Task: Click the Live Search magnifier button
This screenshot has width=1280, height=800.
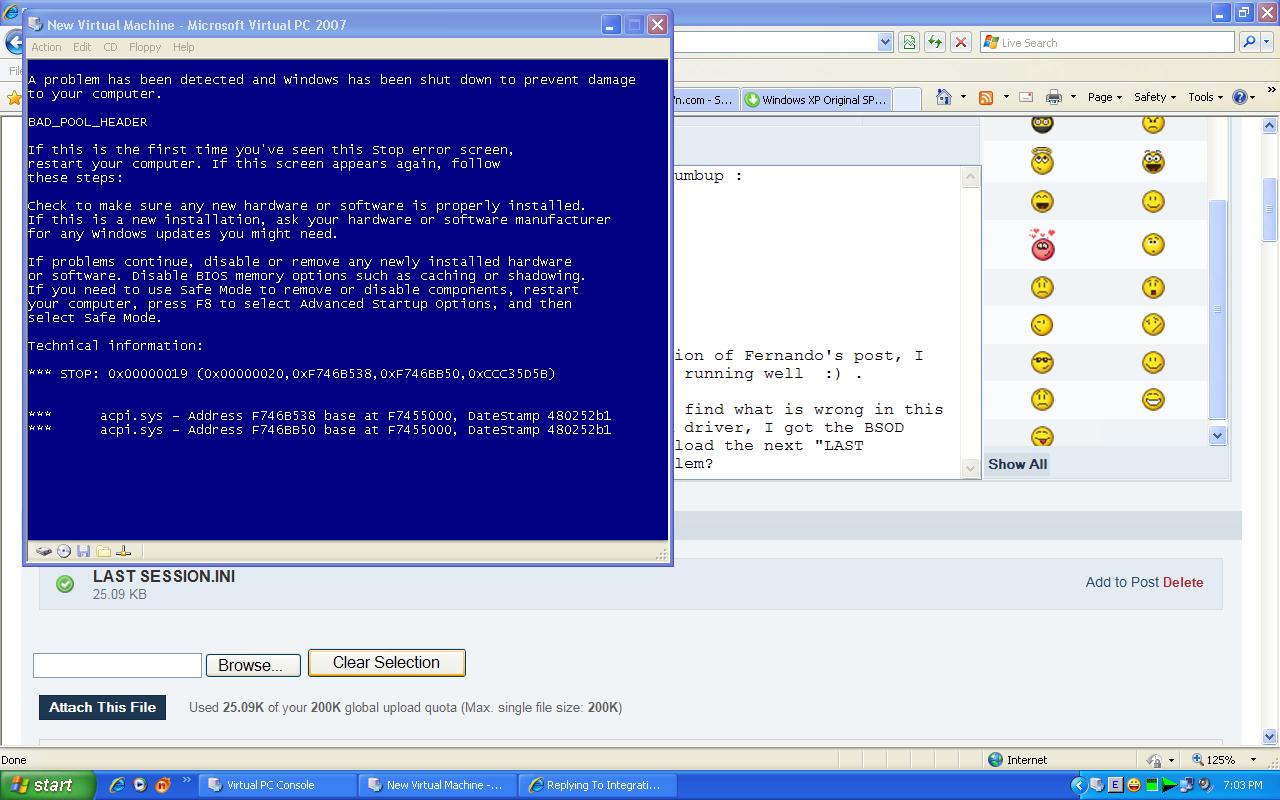Action: point(1249,42)
